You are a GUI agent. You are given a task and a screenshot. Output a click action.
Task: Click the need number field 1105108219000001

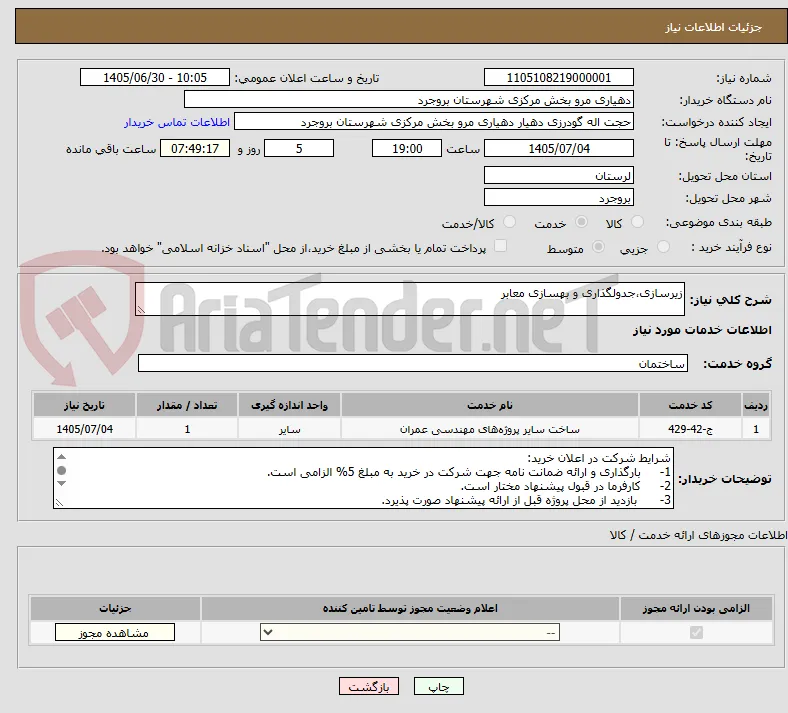[x=558, y=77]
